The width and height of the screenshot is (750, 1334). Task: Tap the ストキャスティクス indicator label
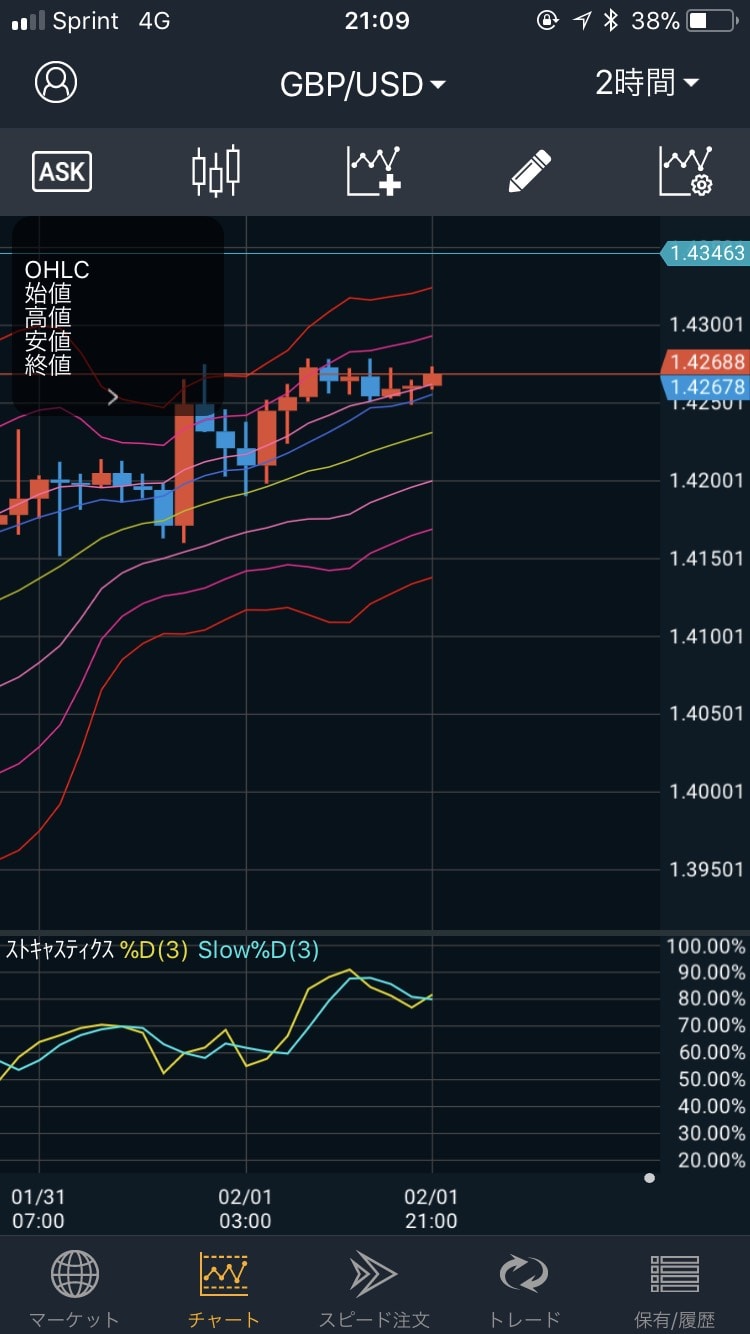point(61,950)
